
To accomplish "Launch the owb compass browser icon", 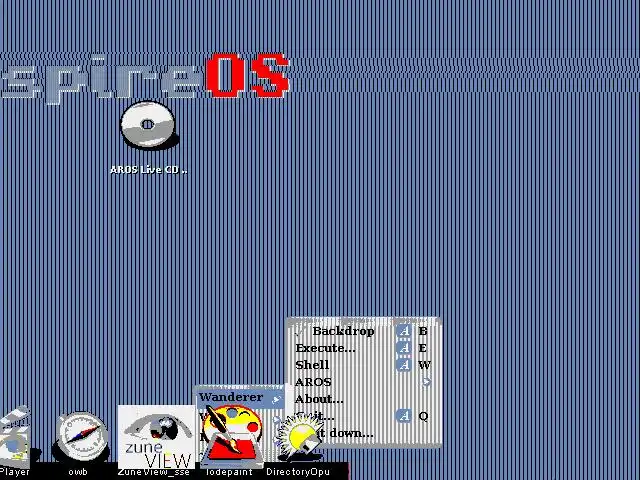I will coord(81,437).
